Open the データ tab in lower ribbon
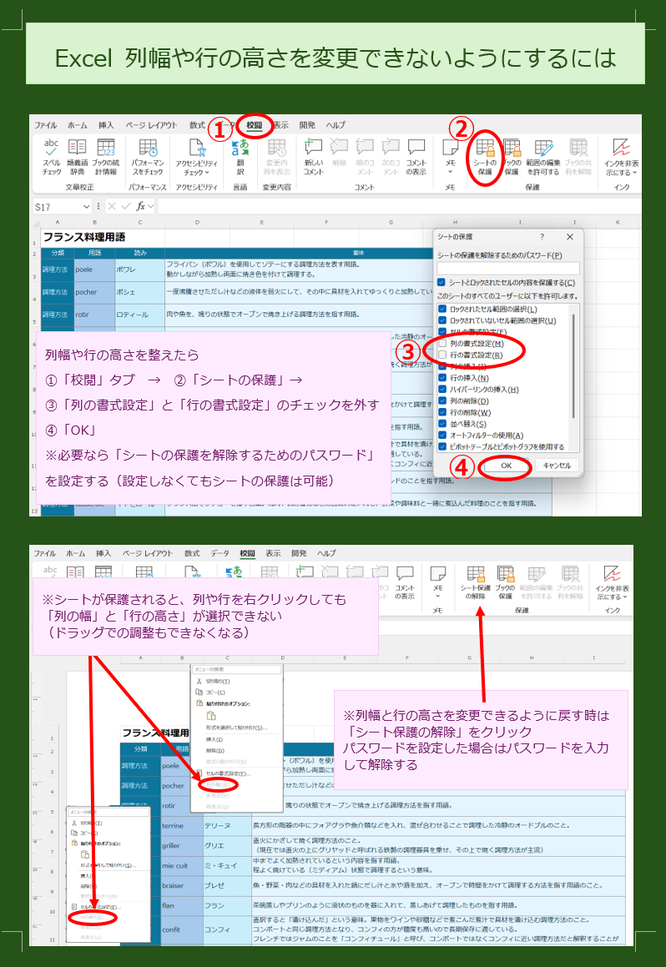The width and height of the screenshot is (666, 967). tap(220, 553)
